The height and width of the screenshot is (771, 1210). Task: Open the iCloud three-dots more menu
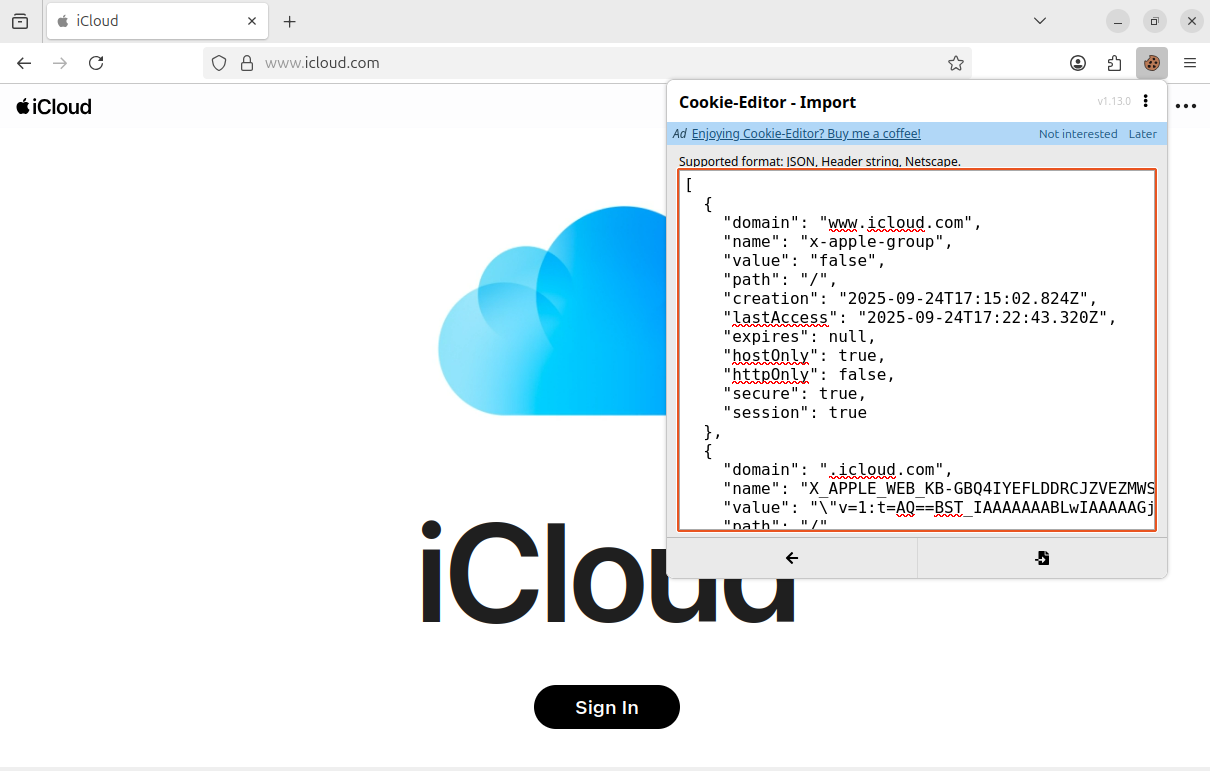coord(1186,106)
